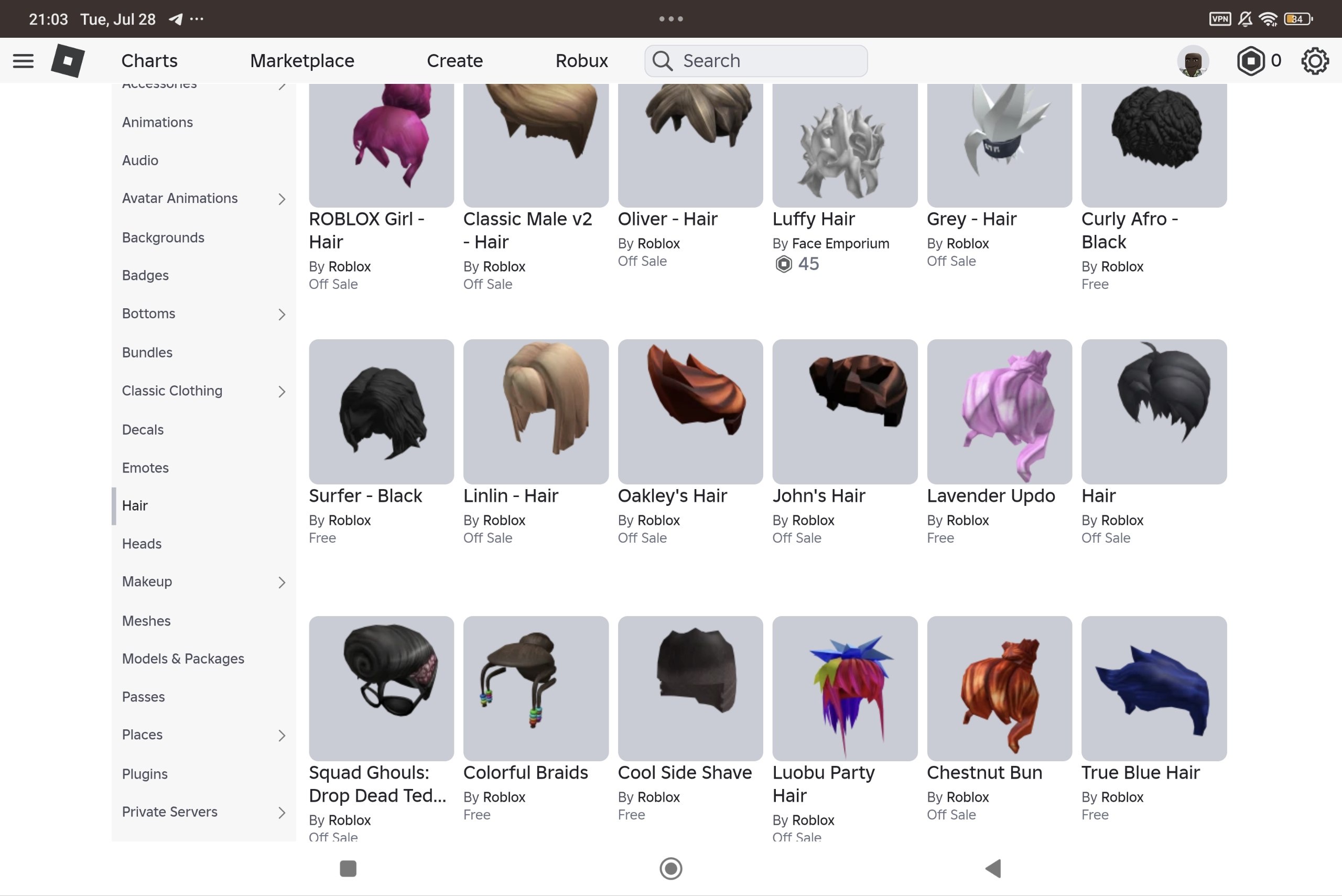Select Plugins in the category sidebar
1342x896 pixels.
click(145, 774)
